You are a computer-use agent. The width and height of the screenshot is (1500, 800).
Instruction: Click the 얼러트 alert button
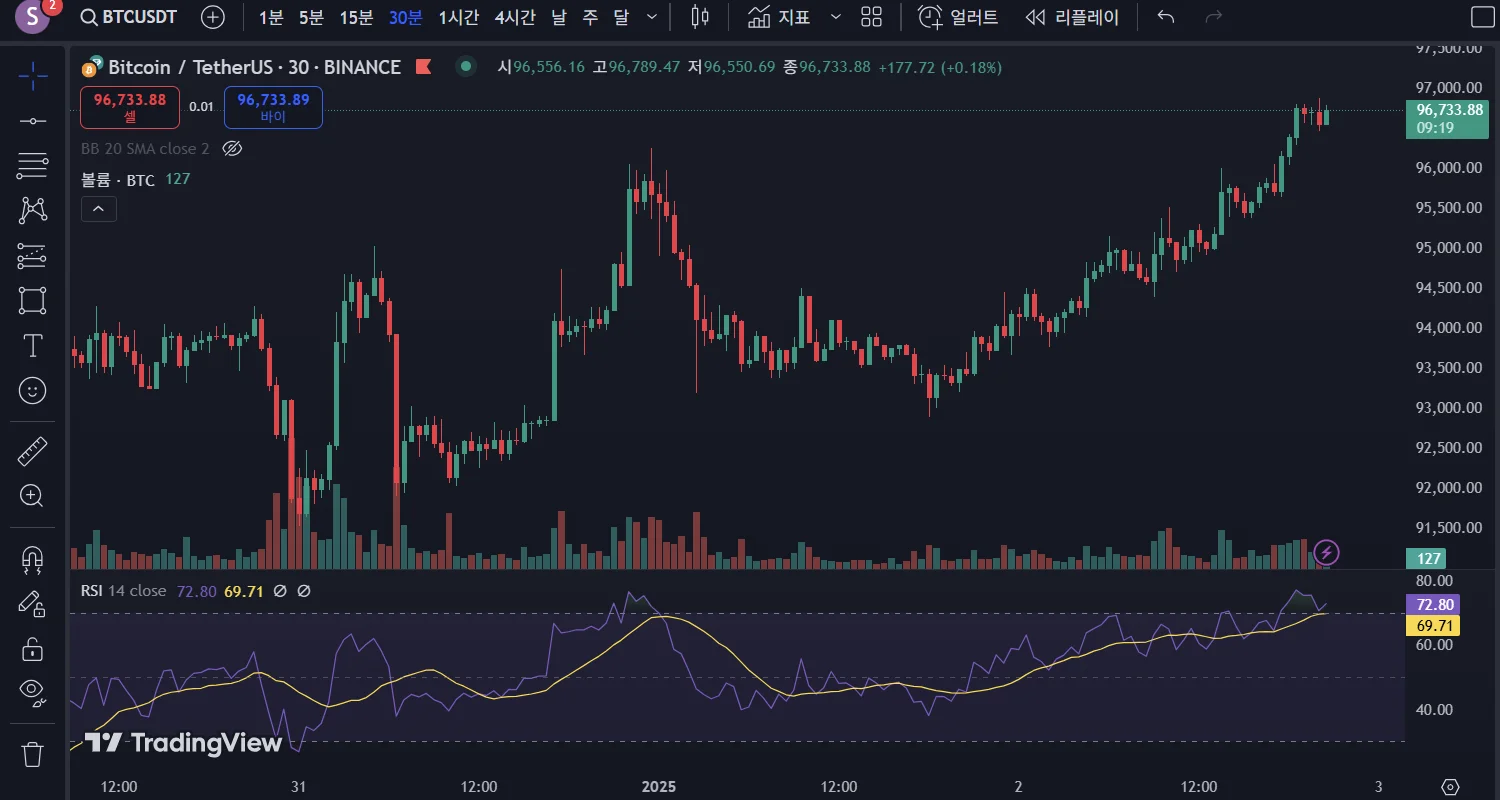[958, 17]
